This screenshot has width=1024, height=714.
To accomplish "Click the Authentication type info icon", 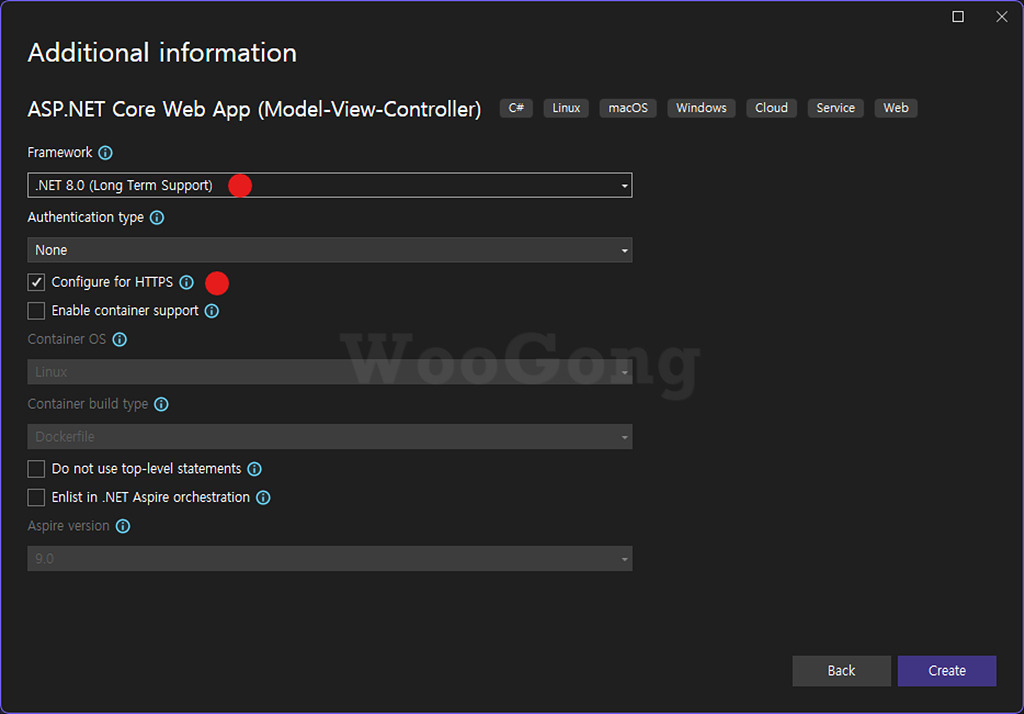I will 157,218.
